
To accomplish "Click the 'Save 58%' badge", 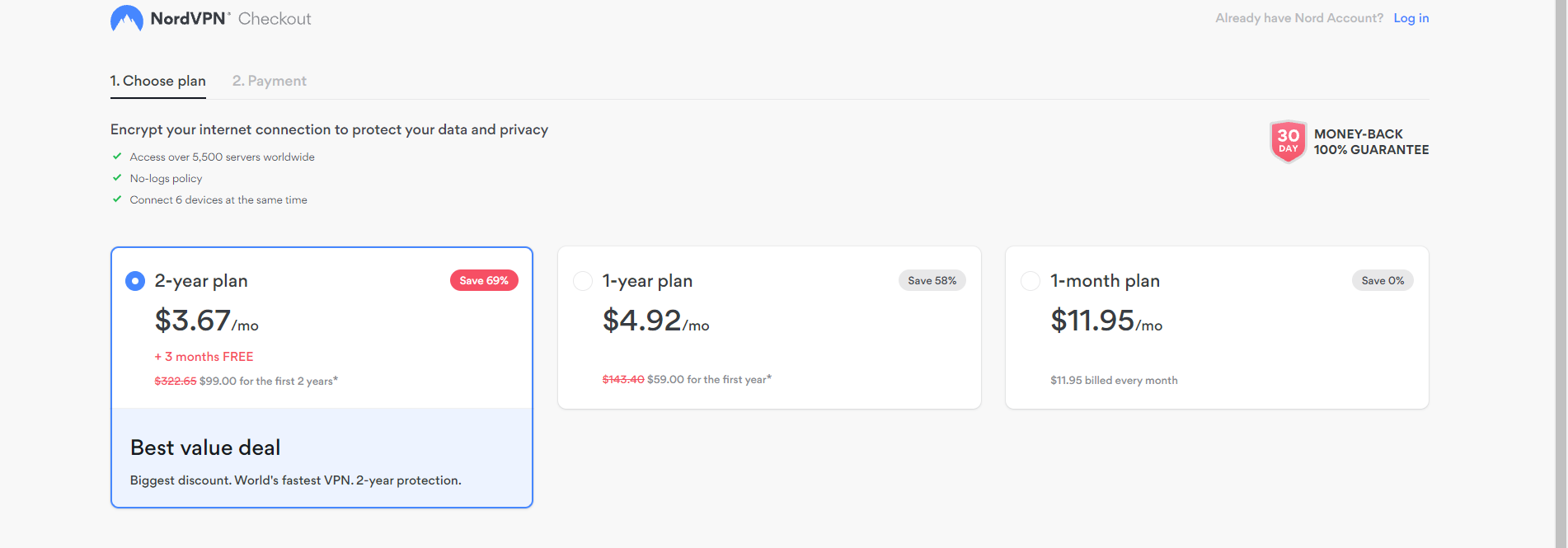I will (x=932, y=280).
